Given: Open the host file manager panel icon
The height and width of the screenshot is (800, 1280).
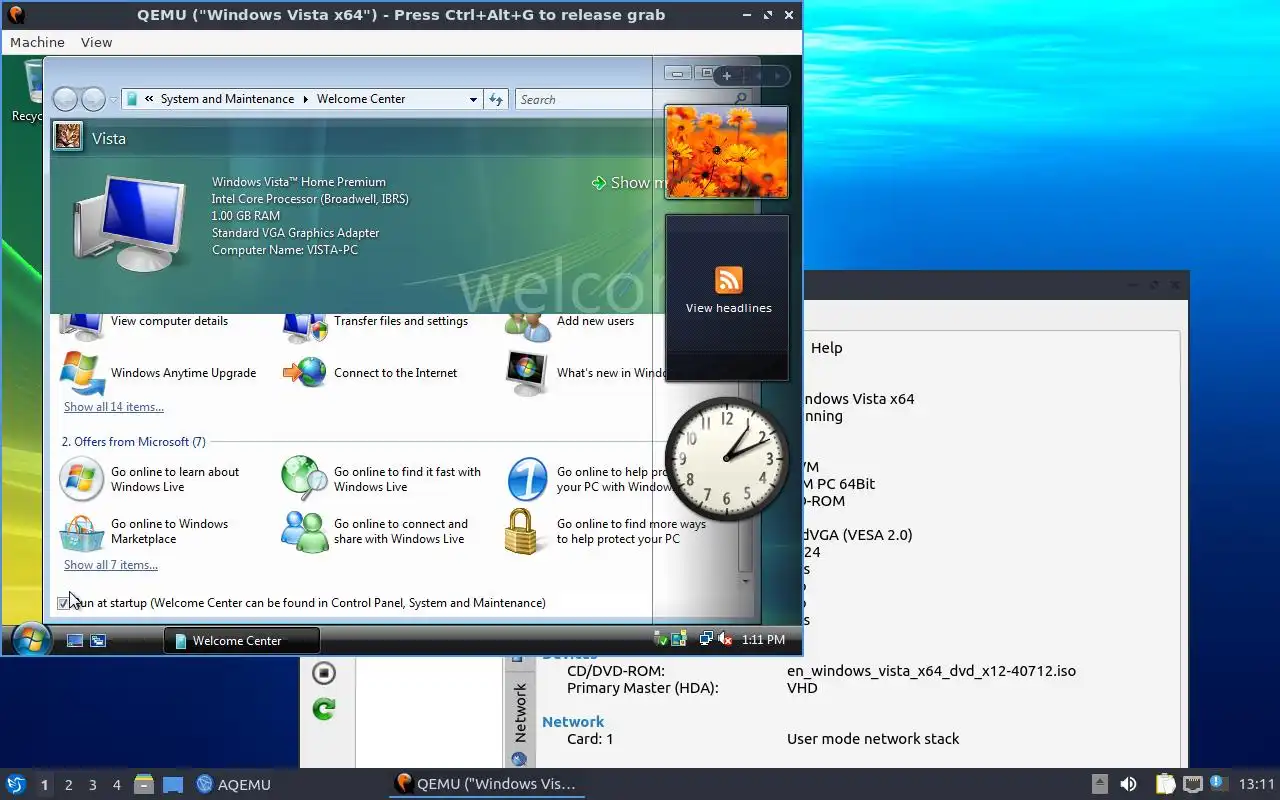Looking at the screenshot, I should pos(144,784).
